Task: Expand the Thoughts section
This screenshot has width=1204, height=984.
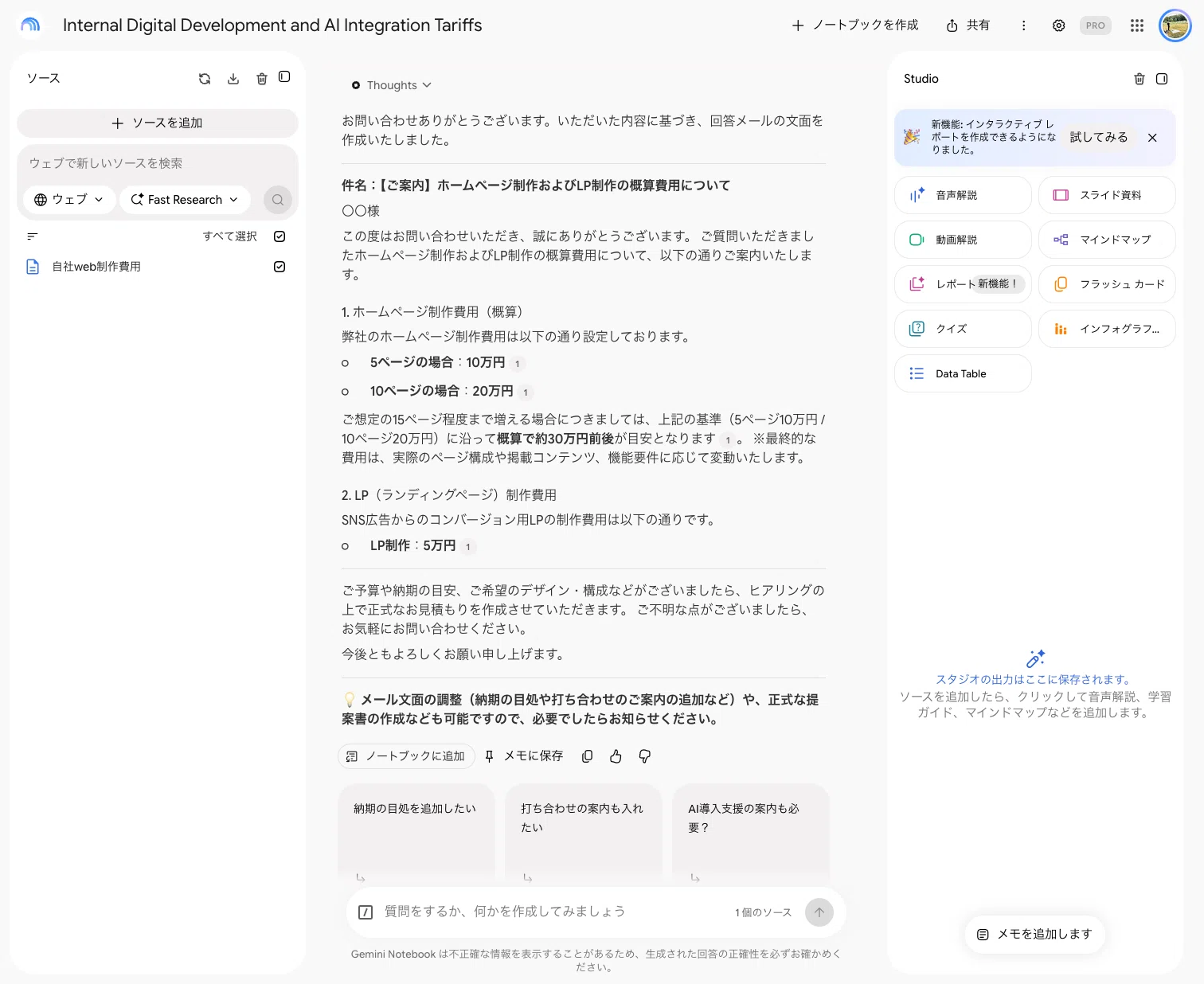Action: click(392, 85)
